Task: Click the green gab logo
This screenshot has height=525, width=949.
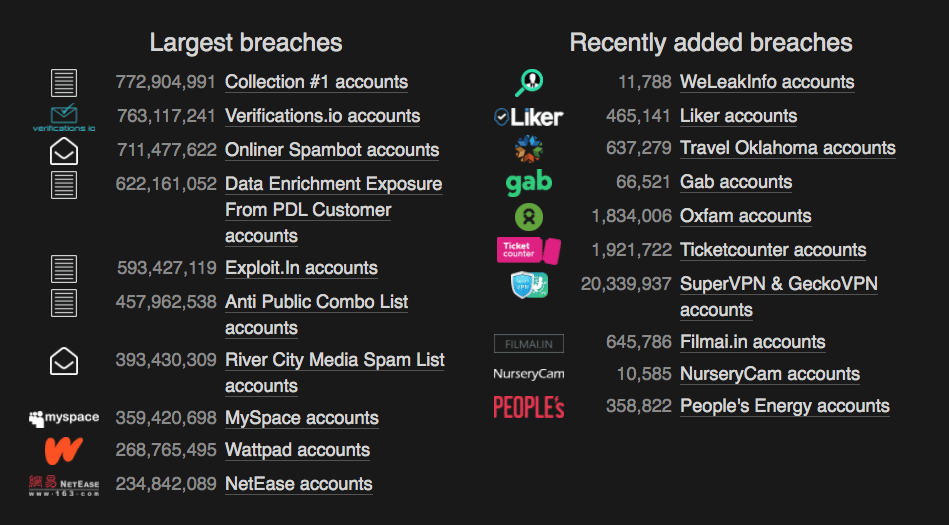Action: pyautogui.click(x=529, y=183)
